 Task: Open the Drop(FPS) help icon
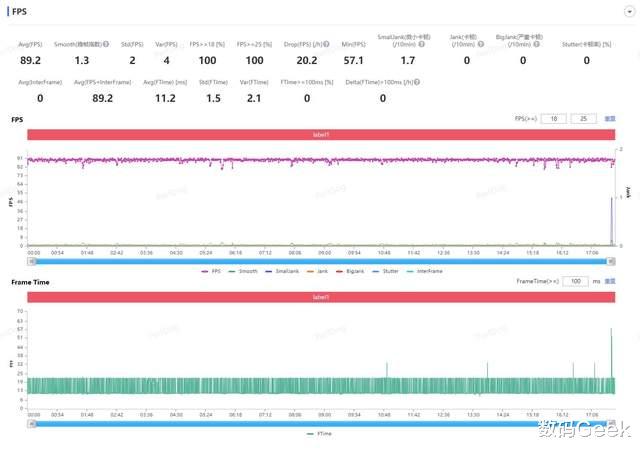[326, 44]
